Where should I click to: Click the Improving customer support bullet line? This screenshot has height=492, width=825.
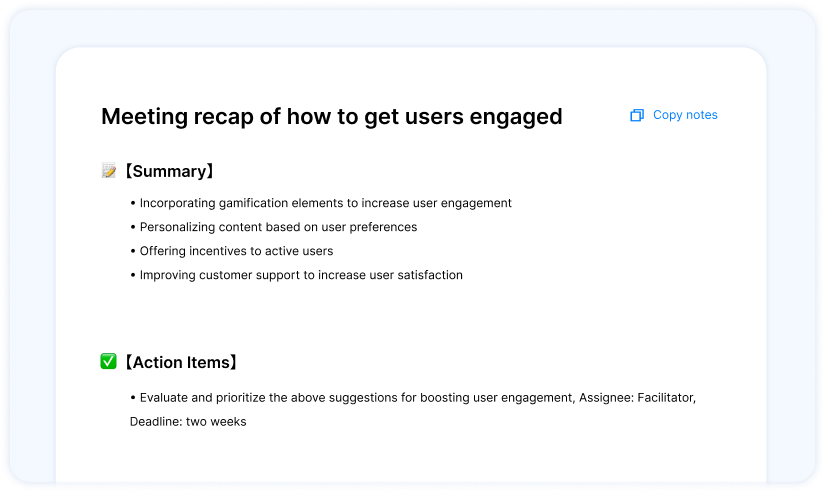[x=296, y=275]
